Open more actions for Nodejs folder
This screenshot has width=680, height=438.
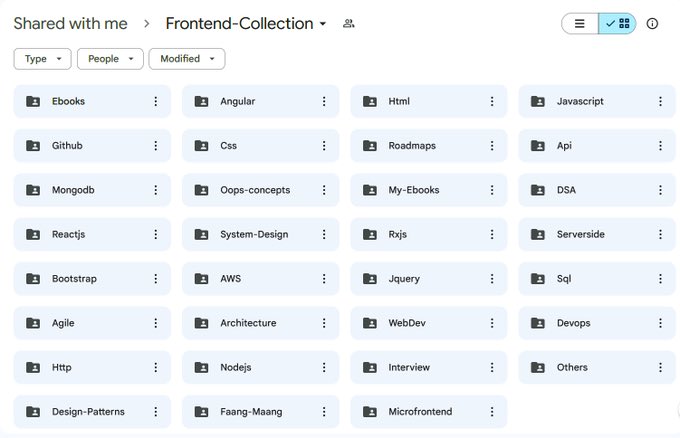tap(324, 367)
